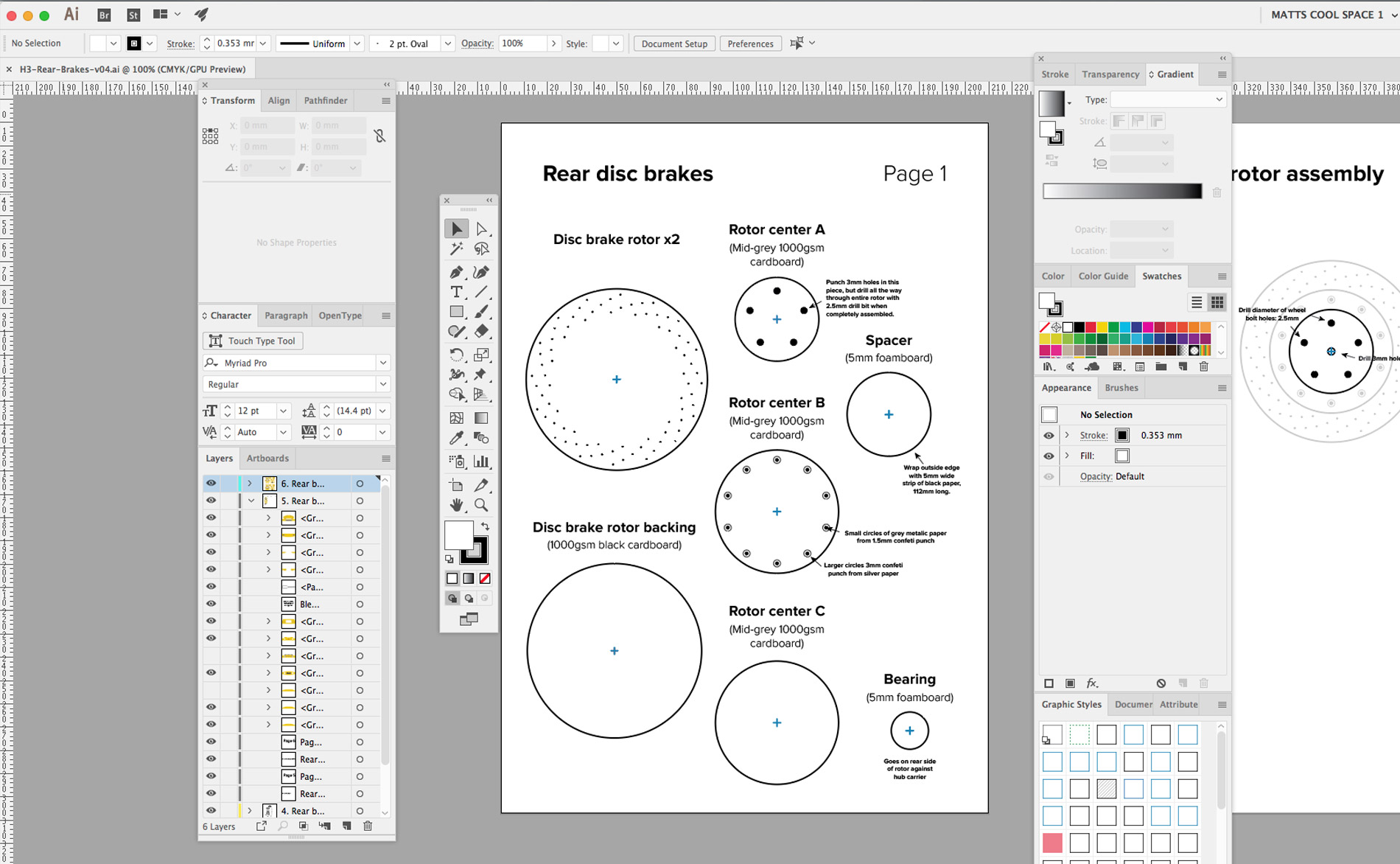Select the Paintbrush tool

coord(483,313)
